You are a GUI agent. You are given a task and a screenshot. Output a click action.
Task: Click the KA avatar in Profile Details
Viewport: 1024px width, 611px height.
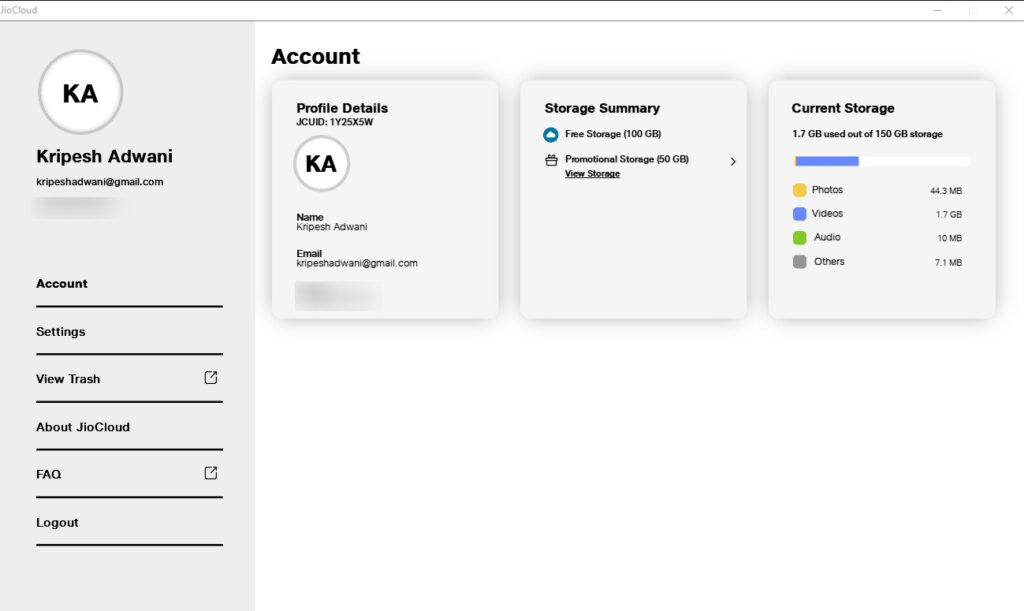(321, 164)
